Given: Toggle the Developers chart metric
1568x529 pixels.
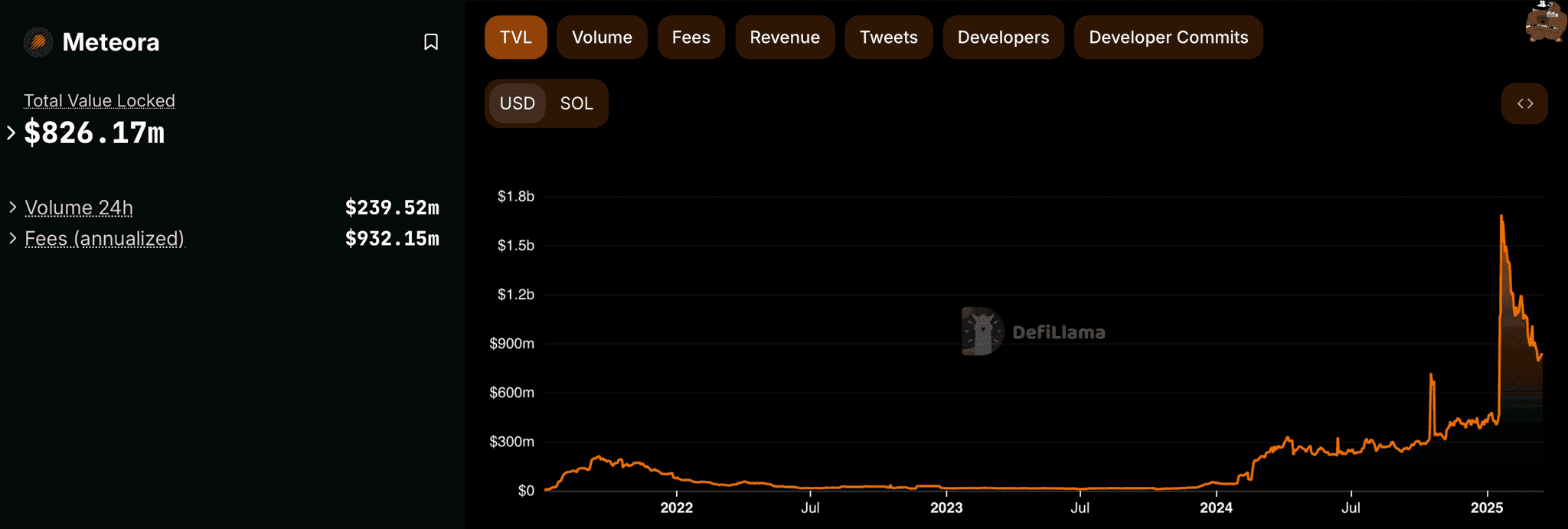Looking at the screenshot, I should pos(1003,38).
